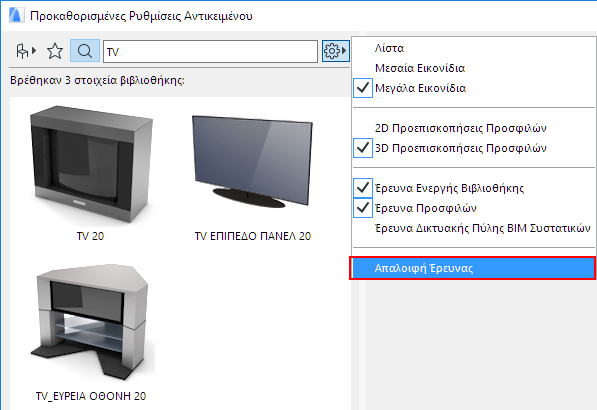597x410 pixels.
Task: Select 2D Προεπισκοπήσεις Προσφιλών
Action: 460,128
